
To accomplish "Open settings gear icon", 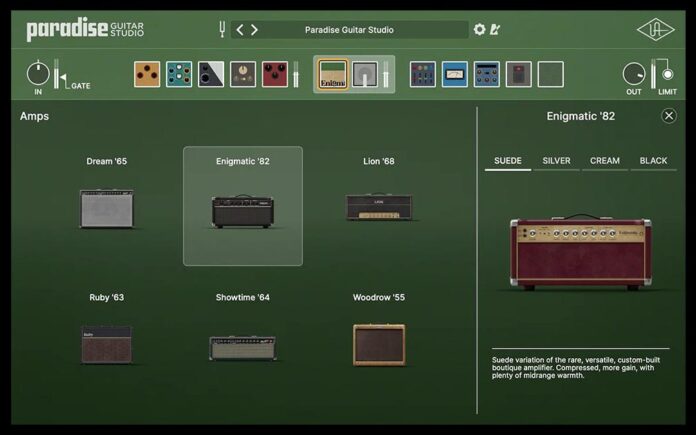I will coord(479,29).
